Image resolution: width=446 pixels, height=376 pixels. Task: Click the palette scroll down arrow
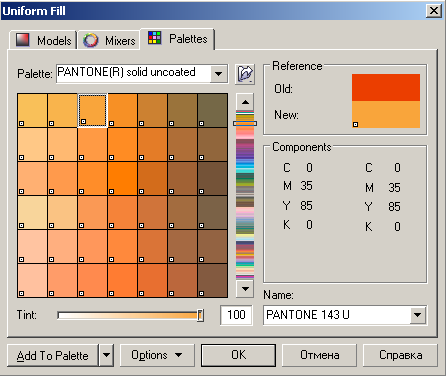point(245,289)
